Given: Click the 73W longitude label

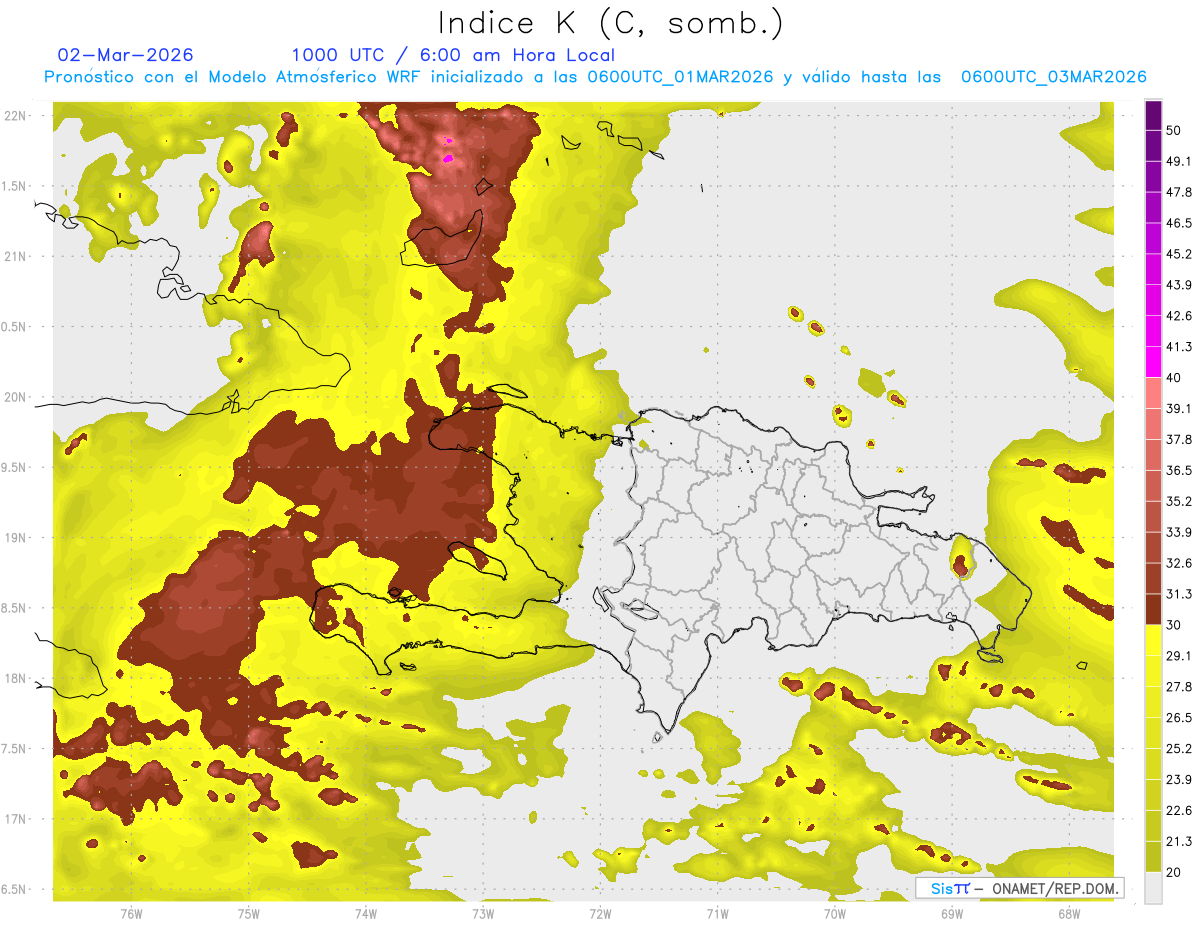Looking at the screenshot, I should click(483, 913).
